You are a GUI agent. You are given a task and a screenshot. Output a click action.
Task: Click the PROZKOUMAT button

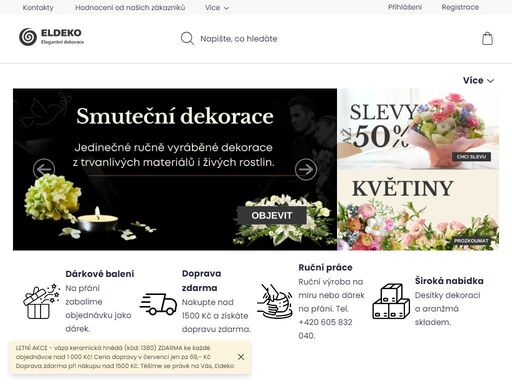pyautogui.click(x=471, y=240)
